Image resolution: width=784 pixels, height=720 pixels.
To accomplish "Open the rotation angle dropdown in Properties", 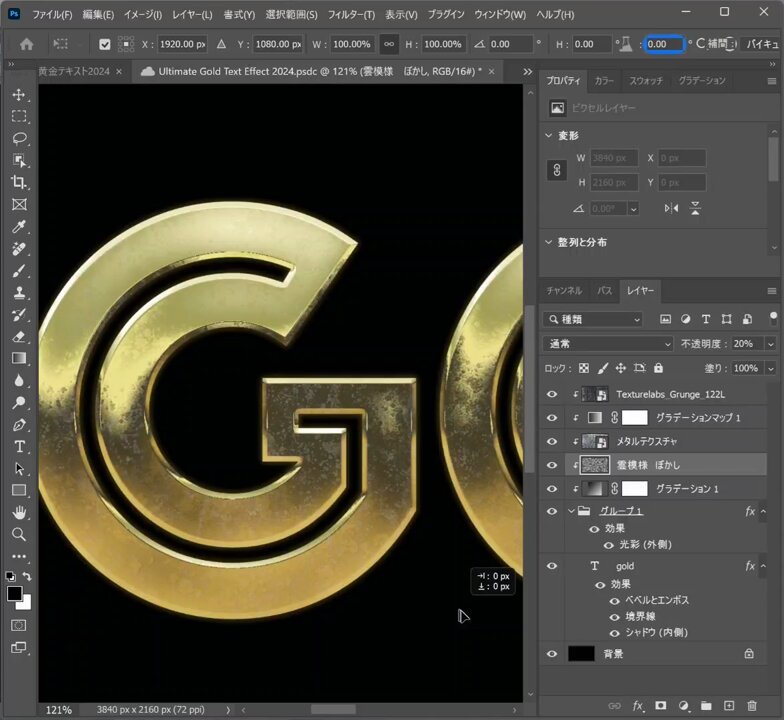I will pos(634,208).
